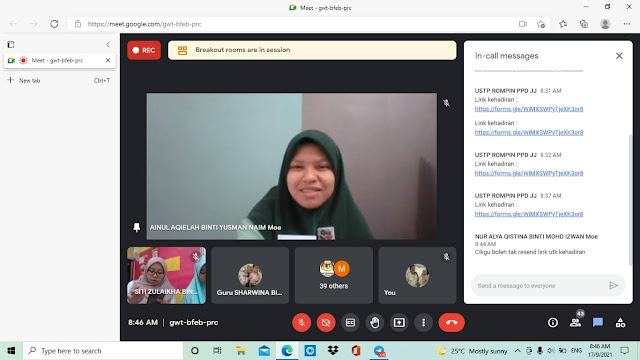Open a New tab in sidebar
The image size is (640, 360).
click(60, 80)
